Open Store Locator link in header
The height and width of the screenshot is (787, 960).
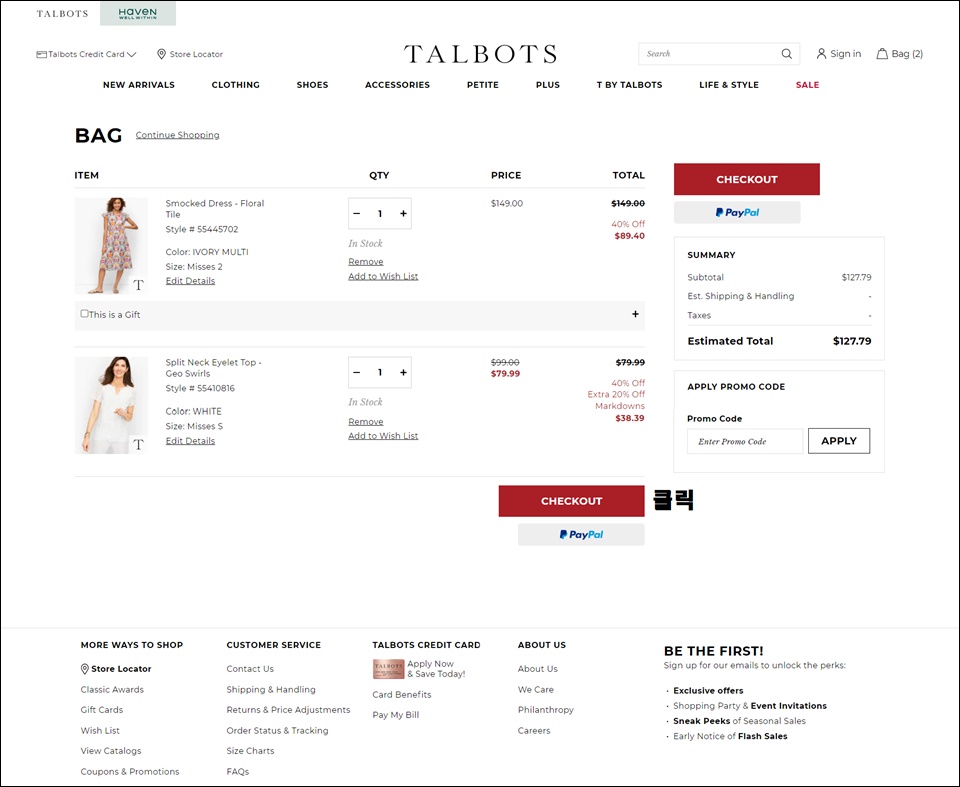tap(196, 55)
